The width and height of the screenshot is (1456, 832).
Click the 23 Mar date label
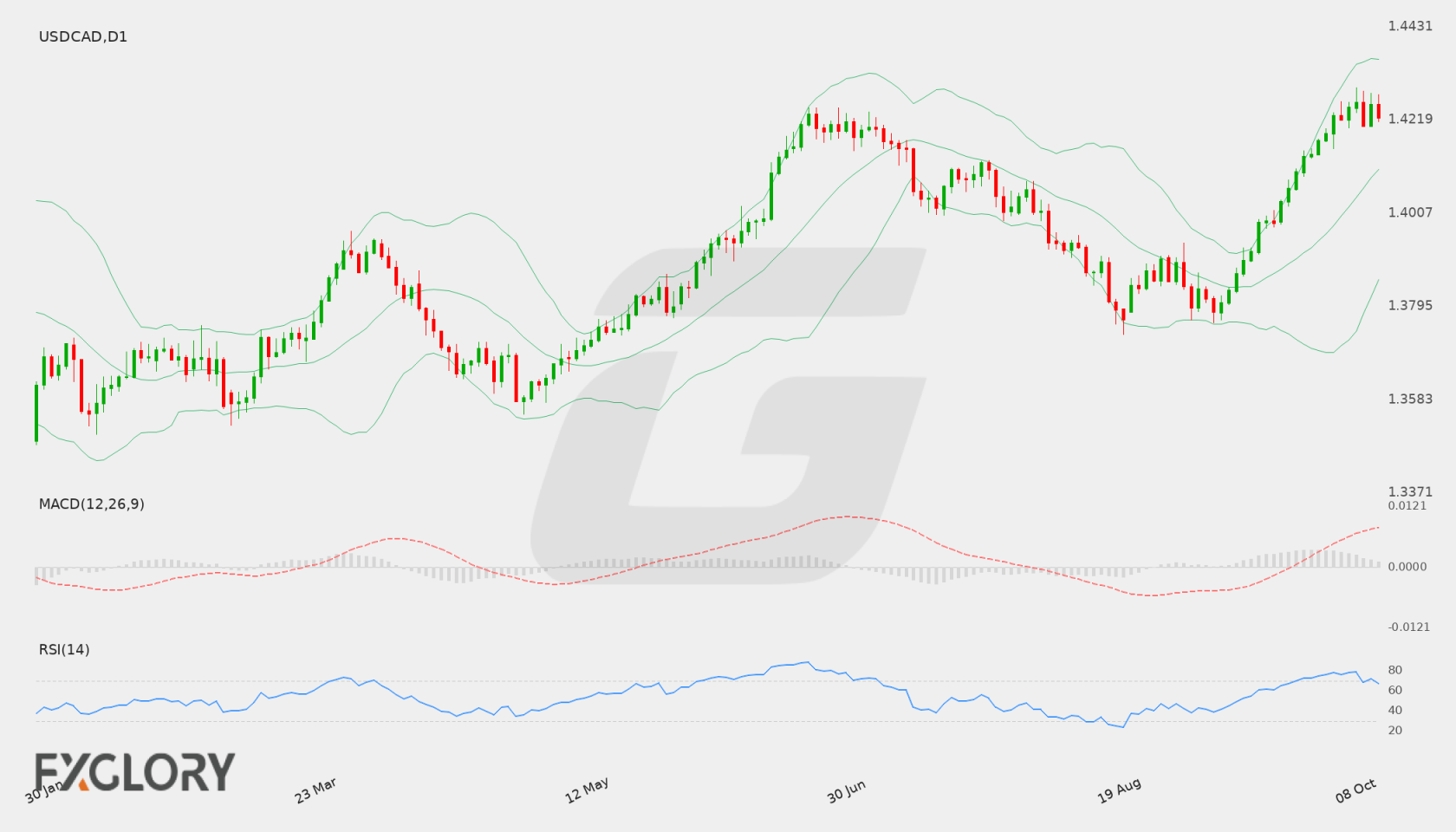pyautogui.click(x=315, y=790)
